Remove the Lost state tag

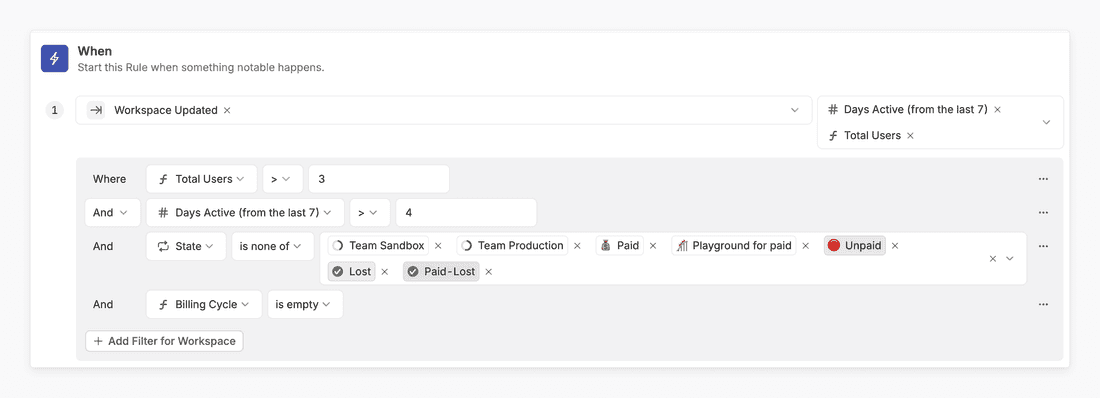(x=384, y=272)
